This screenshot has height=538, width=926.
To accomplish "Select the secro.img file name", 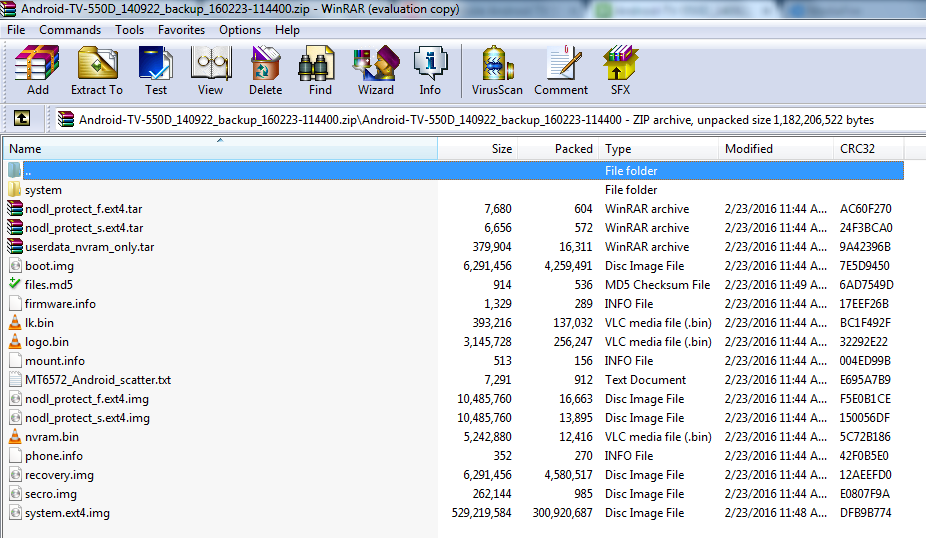I will [x=51, y=494].
